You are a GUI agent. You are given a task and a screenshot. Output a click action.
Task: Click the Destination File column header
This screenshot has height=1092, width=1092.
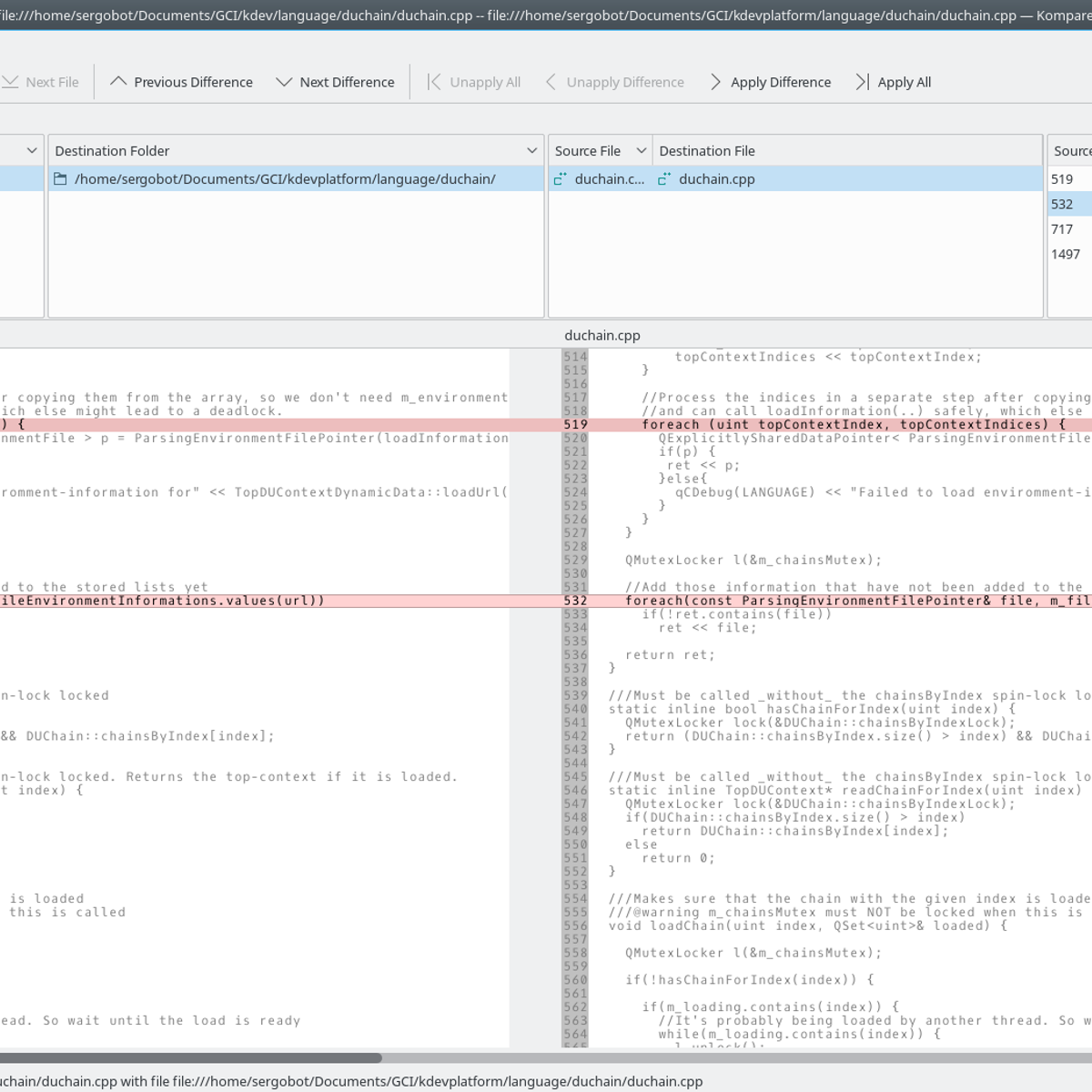pyautogui.click(x=707, y=151)
